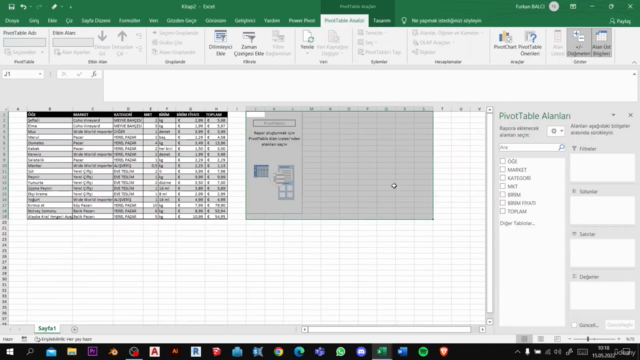Viewport: 640px width, 360px height.
Task: Open the Power Pivot tab
Action: (x=302, y=20)
